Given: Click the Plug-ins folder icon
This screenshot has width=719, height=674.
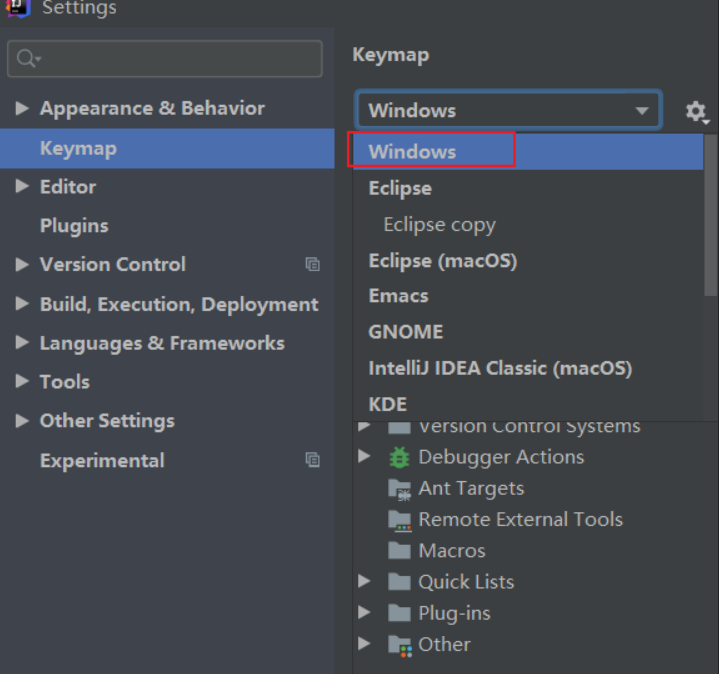Looking at the screenshot, I should pos(400,613).
